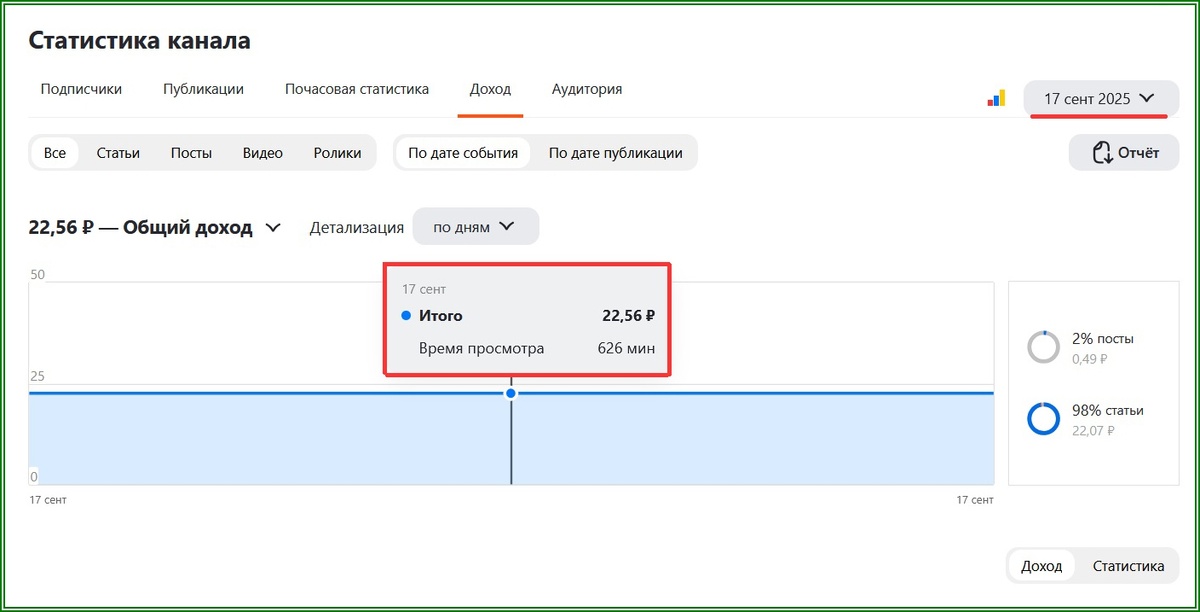Select the Доход tab
The image size is (1200, 612).
[x=490, y=89]
